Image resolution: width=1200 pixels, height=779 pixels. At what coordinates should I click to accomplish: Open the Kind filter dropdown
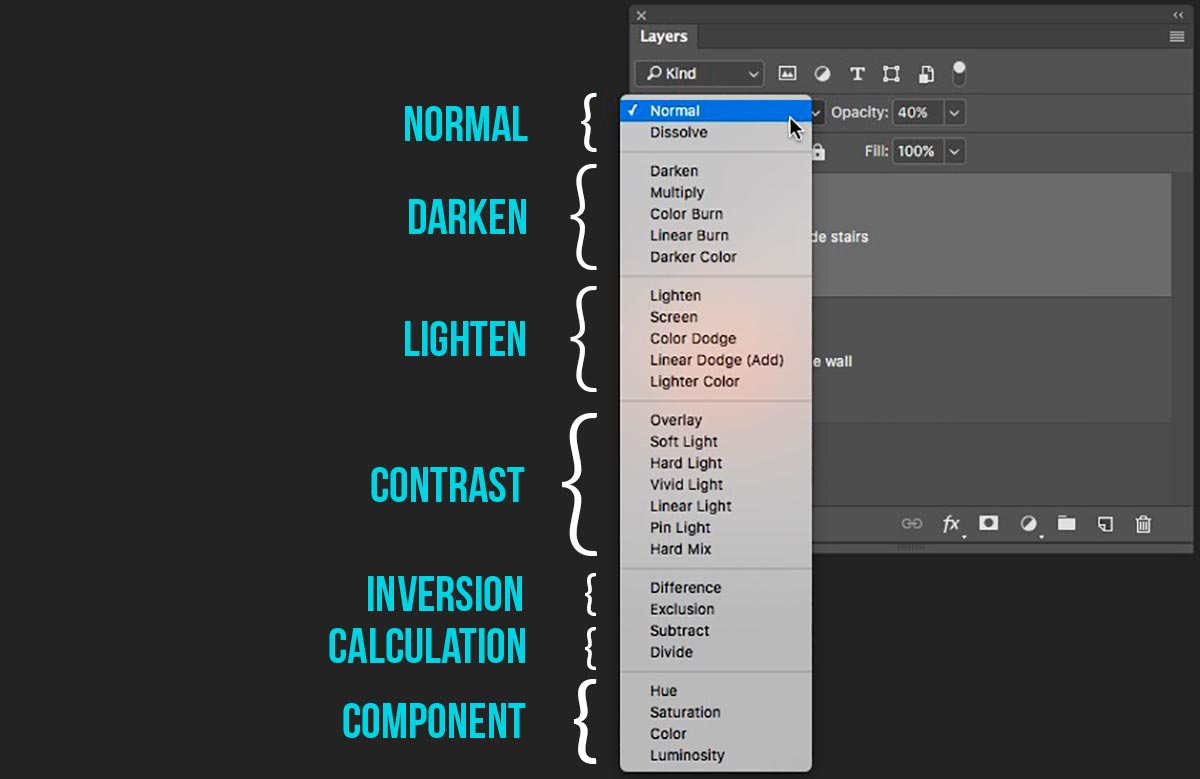698,73
